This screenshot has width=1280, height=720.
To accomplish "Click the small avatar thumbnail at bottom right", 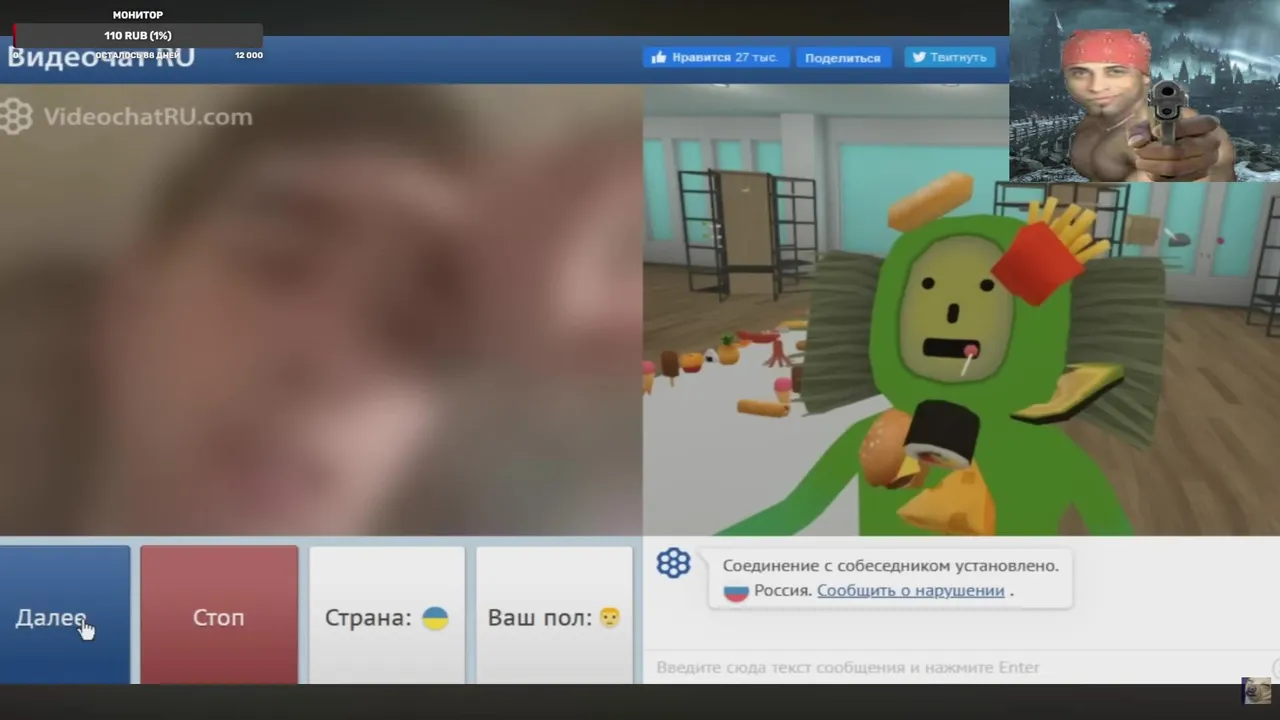I will (1256, 690).
